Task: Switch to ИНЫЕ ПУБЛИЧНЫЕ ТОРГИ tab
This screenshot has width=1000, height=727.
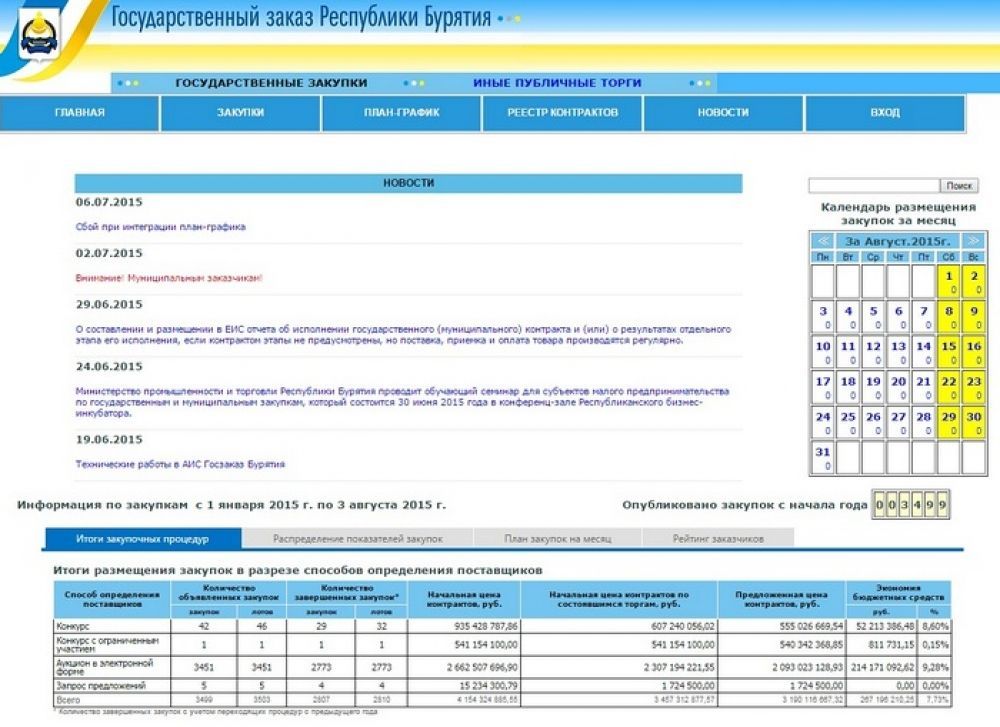Action: 557,83
